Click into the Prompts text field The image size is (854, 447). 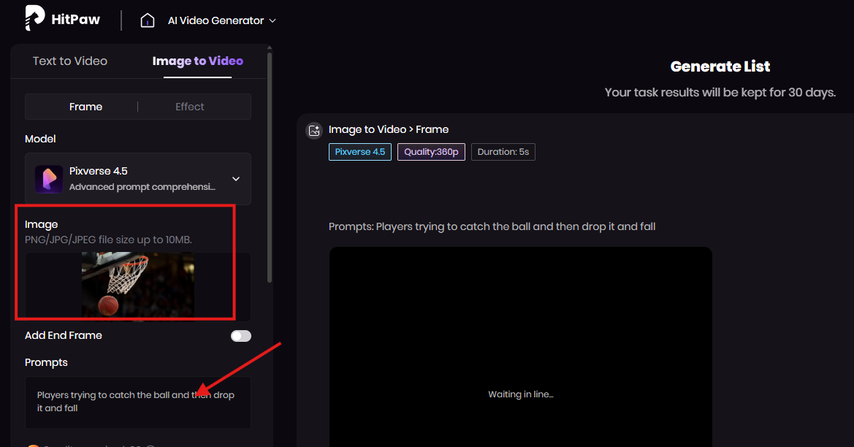tap(137, 401)
